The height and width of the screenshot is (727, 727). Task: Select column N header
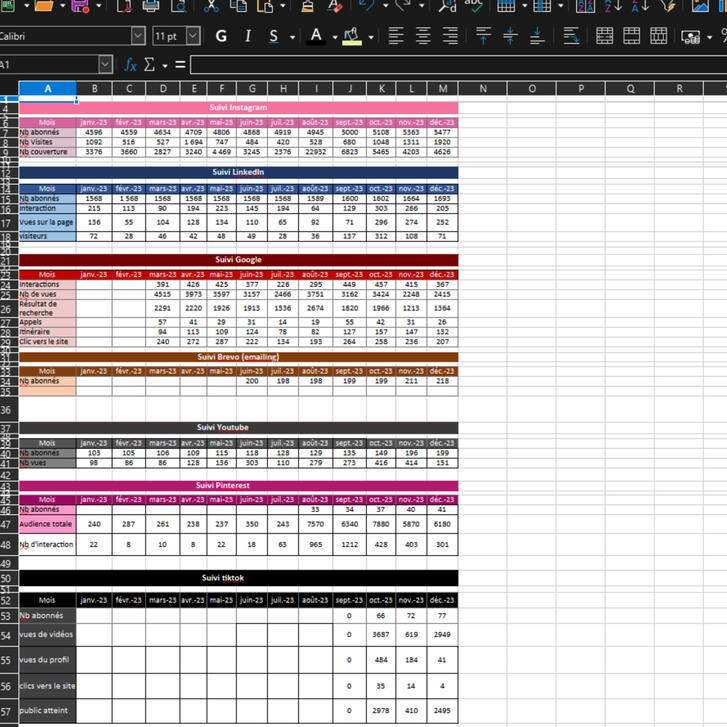482,88
